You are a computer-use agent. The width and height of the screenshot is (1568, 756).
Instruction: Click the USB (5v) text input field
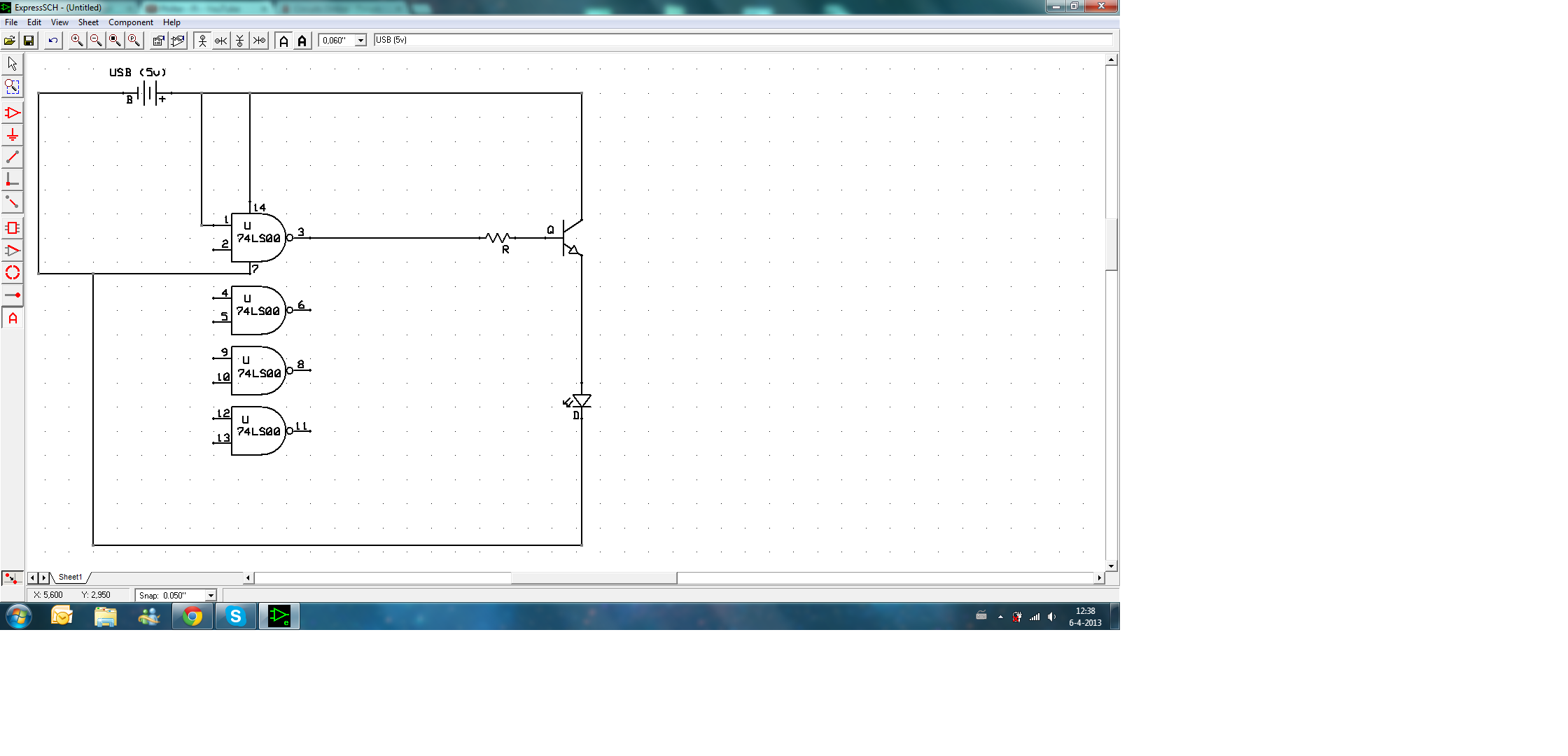[742, 40]
